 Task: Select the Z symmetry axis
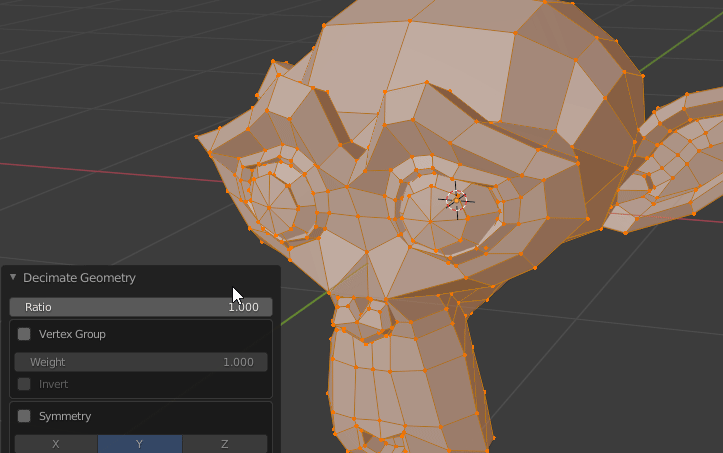coord(225,444)
